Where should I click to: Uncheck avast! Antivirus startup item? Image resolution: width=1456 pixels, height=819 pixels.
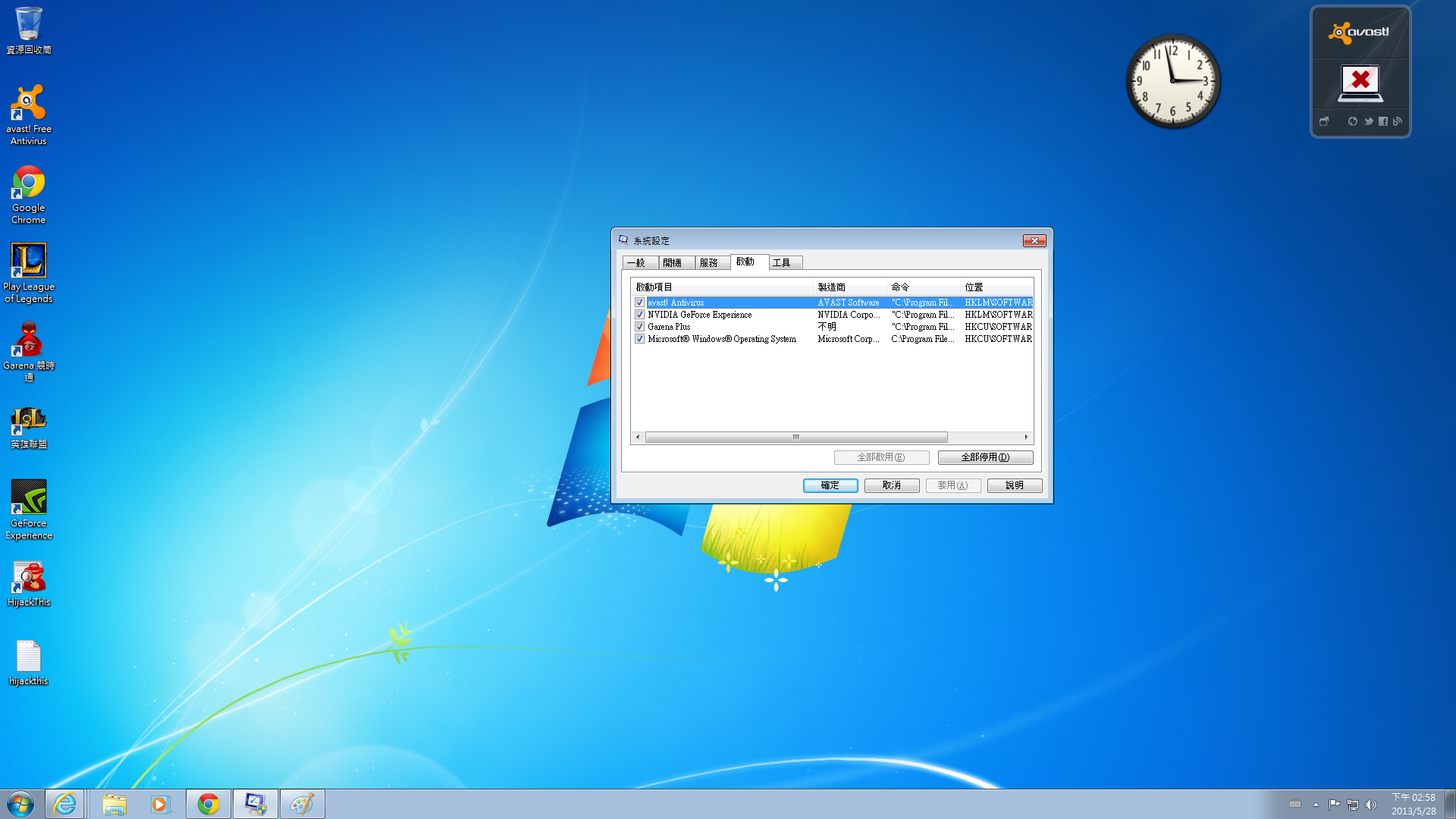[x=639, y=303]
